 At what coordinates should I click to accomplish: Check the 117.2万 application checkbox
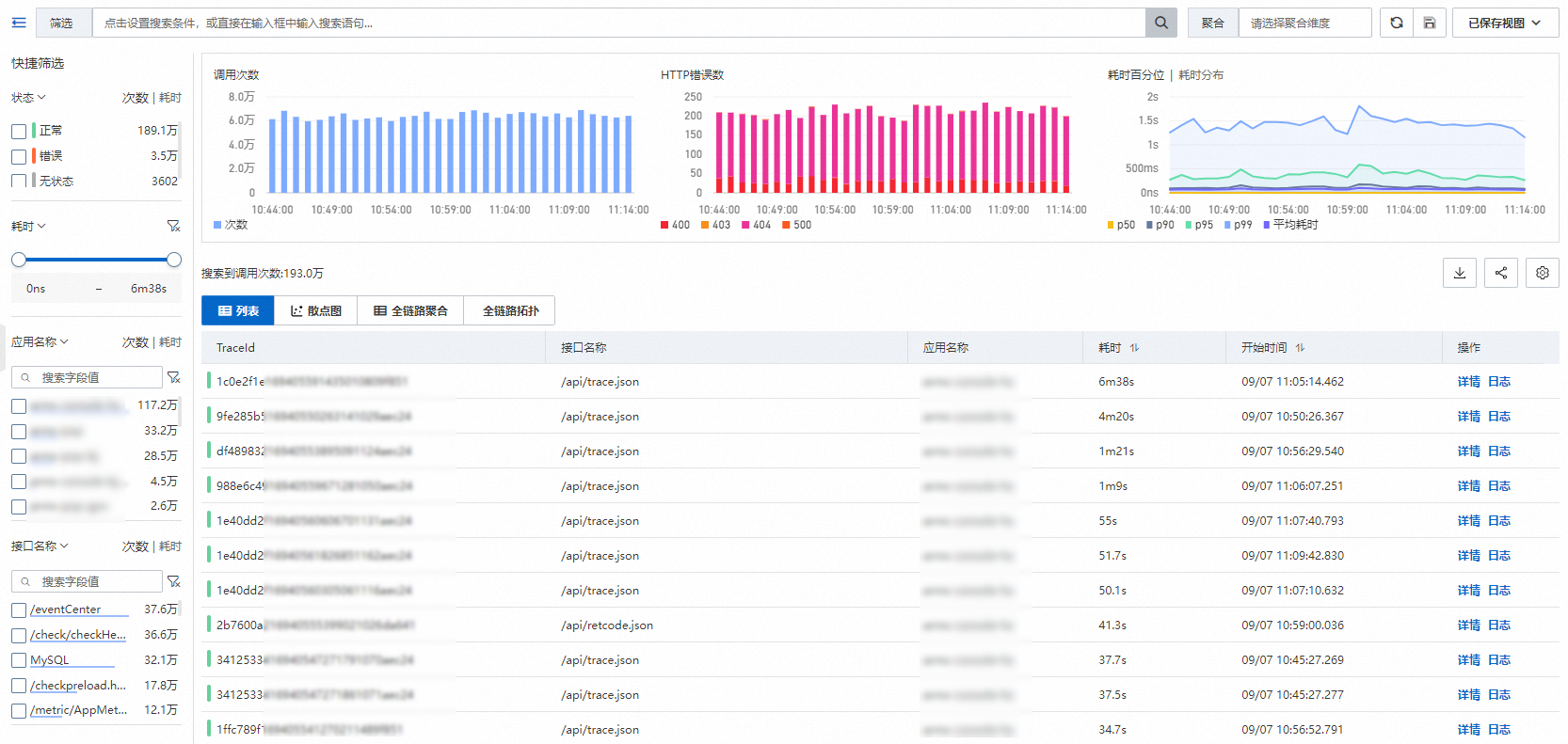(x=19, y=405)
